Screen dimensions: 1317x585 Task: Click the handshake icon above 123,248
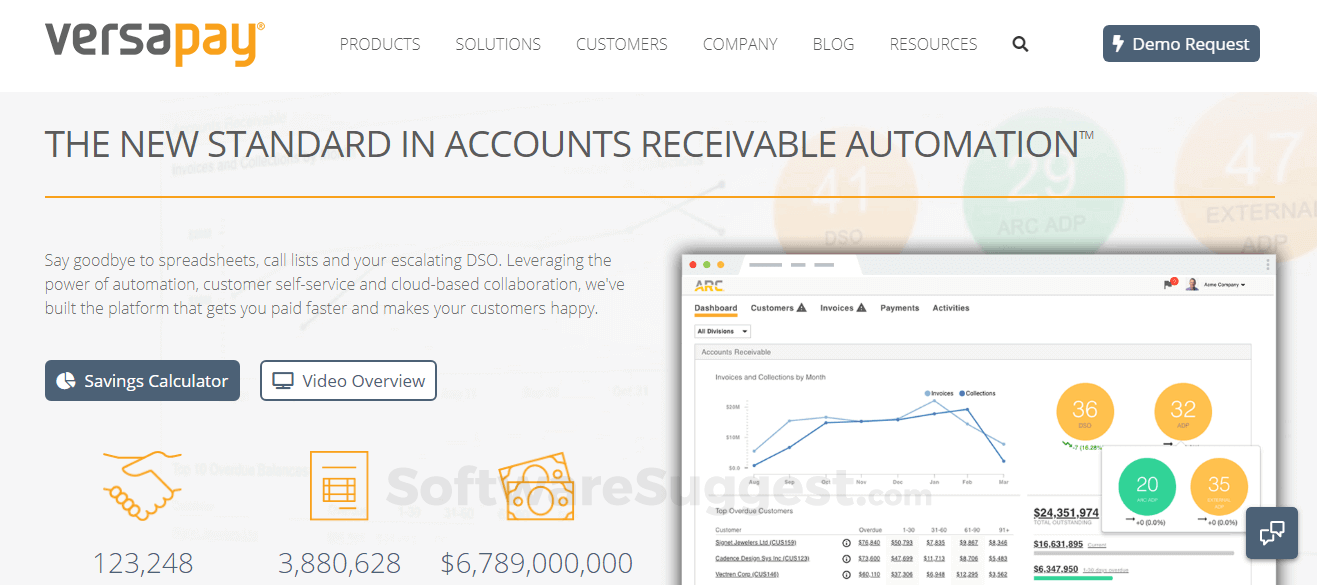click(x=142, y=485)
